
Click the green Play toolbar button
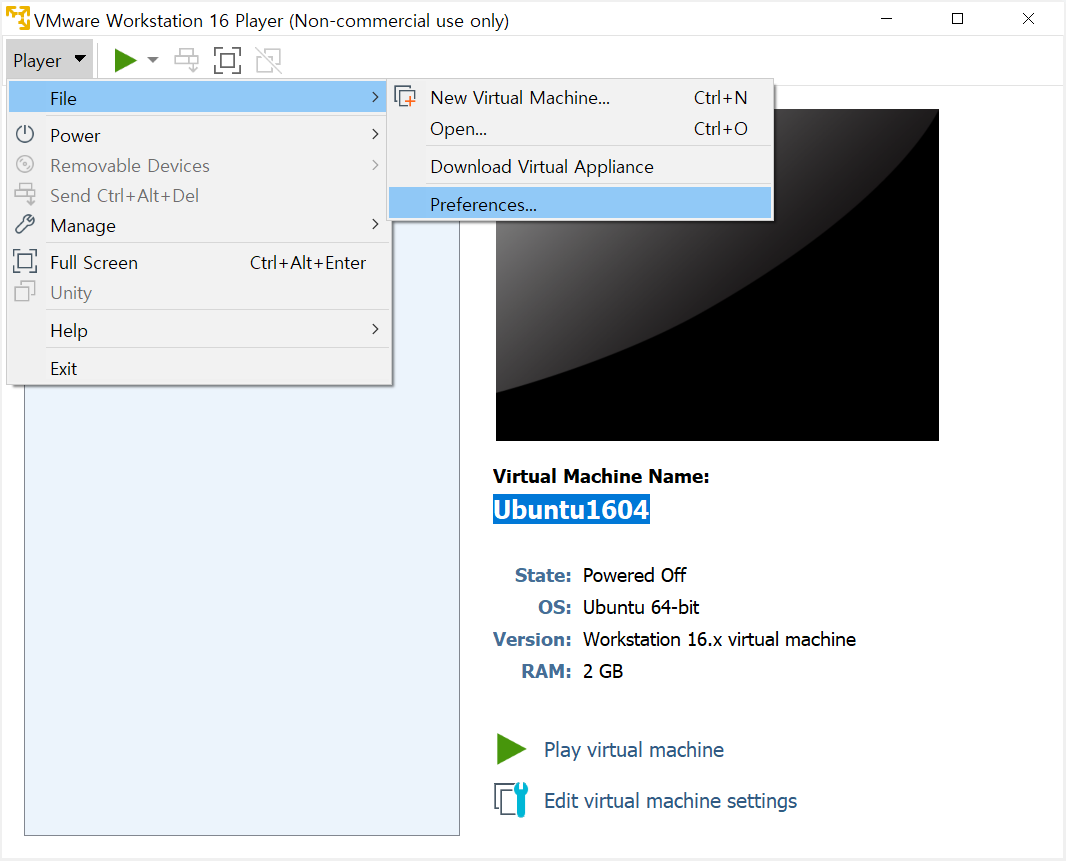pyautogui.click(x=126, y=61)
